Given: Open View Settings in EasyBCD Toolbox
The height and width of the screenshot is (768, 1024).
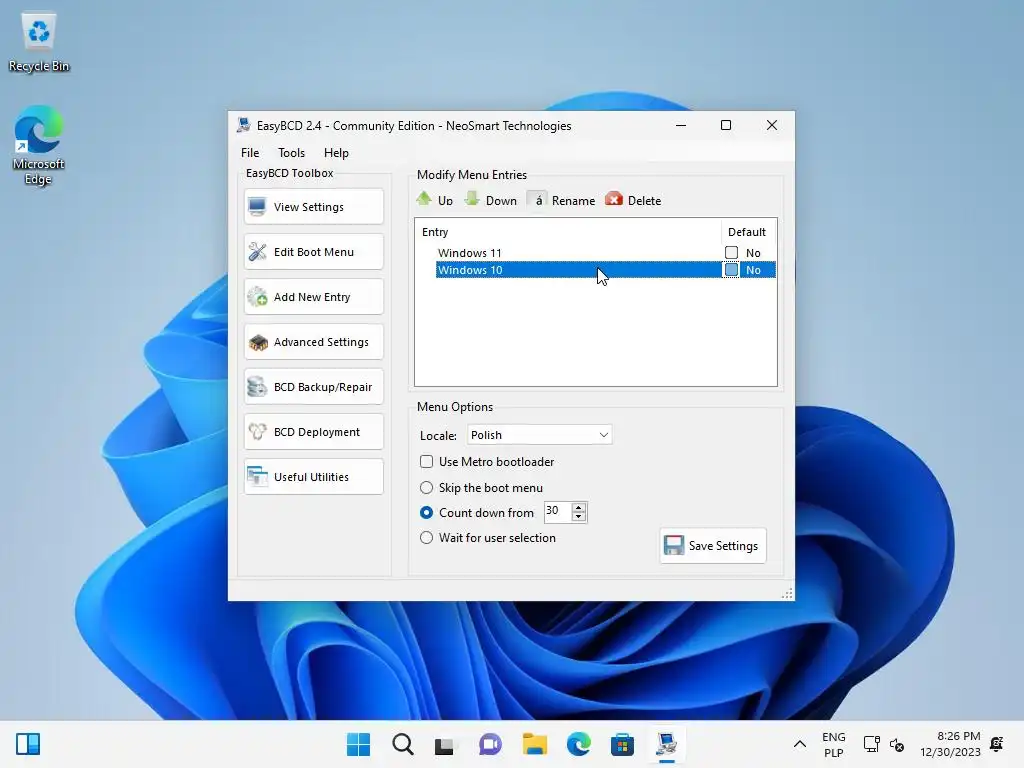Looking at the screenshot, I should coord(313,206).
